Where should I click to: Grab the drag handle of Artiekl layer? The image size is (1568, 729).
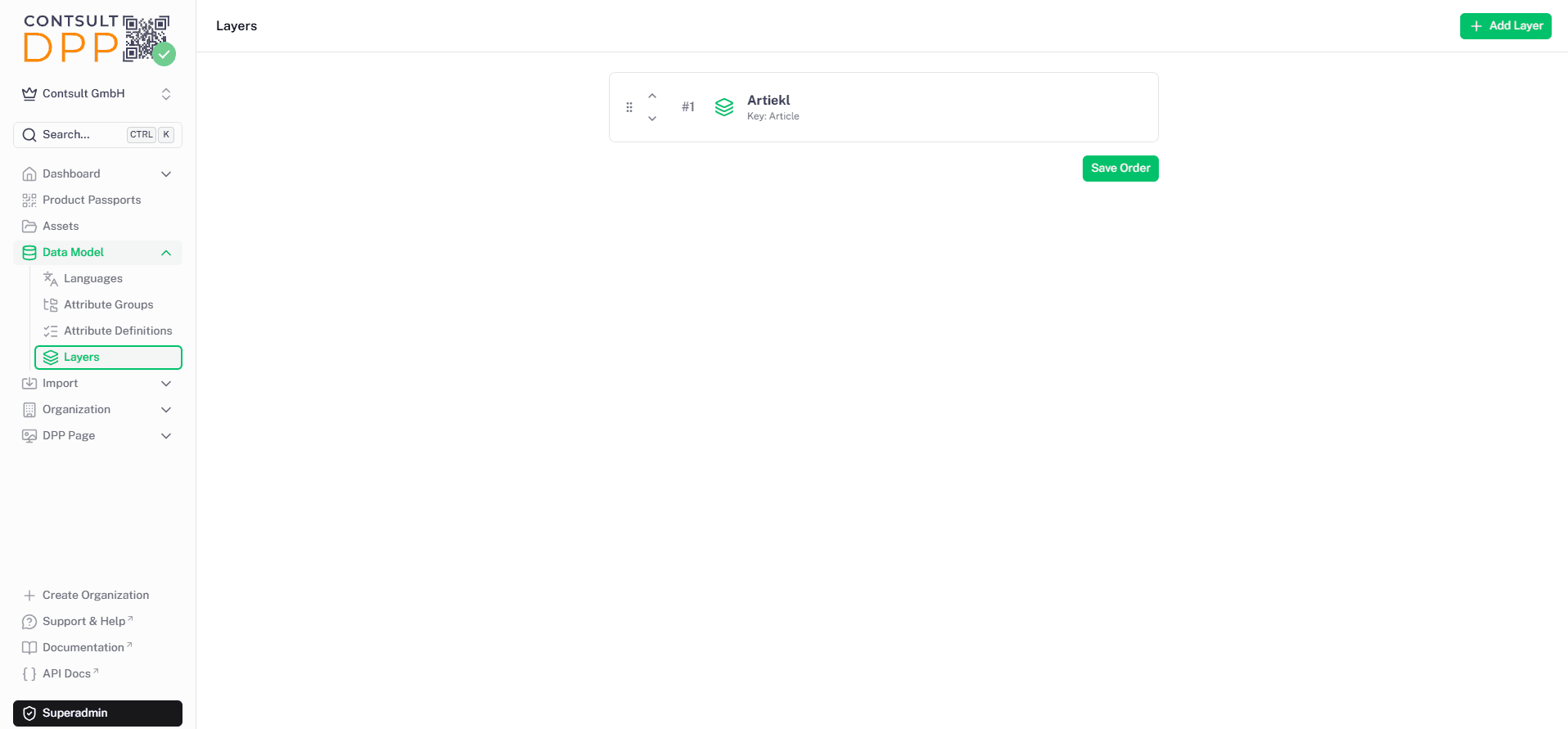tap(629, 107)
